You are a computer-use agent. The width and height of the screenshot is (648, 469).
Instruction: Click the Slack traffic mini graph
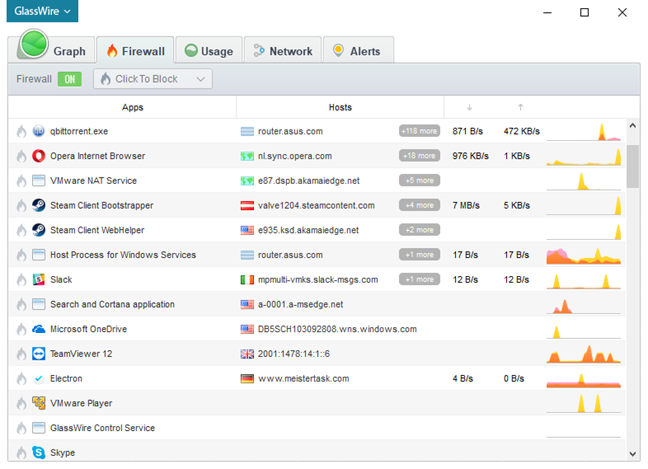point(584,281)
